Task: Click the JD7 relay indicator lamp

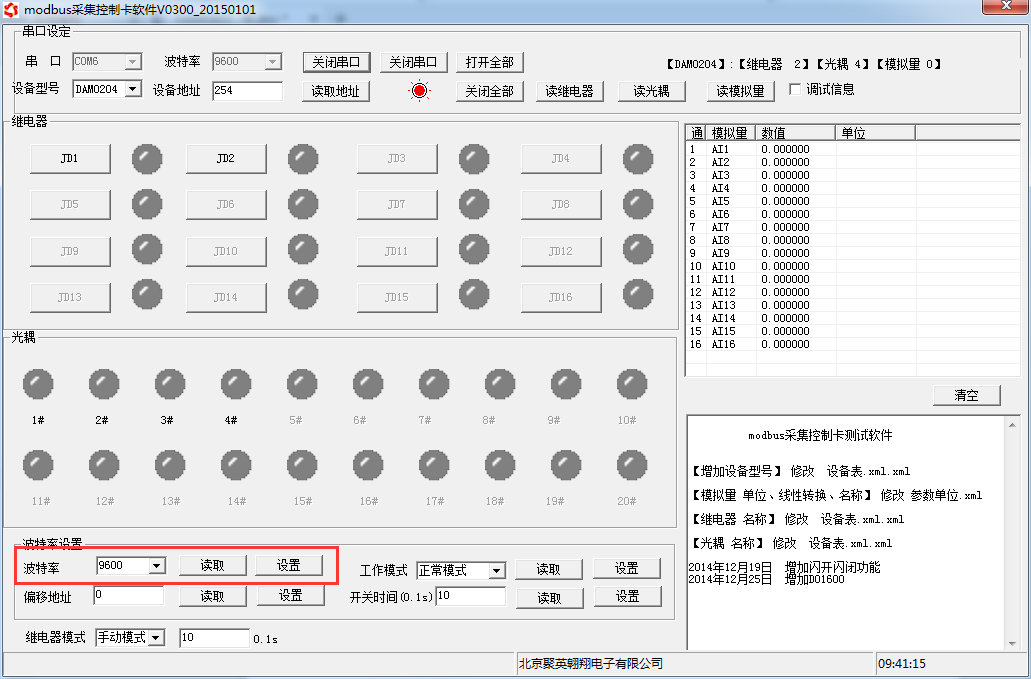Action: pos(474,204)
